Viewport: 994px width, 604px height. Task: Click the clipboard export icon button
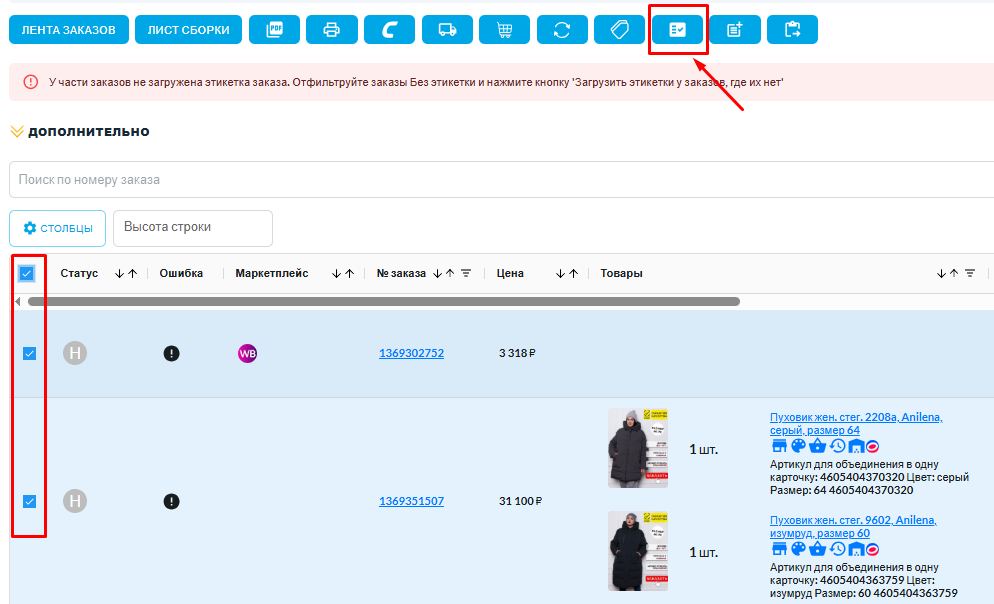(792, 30)
